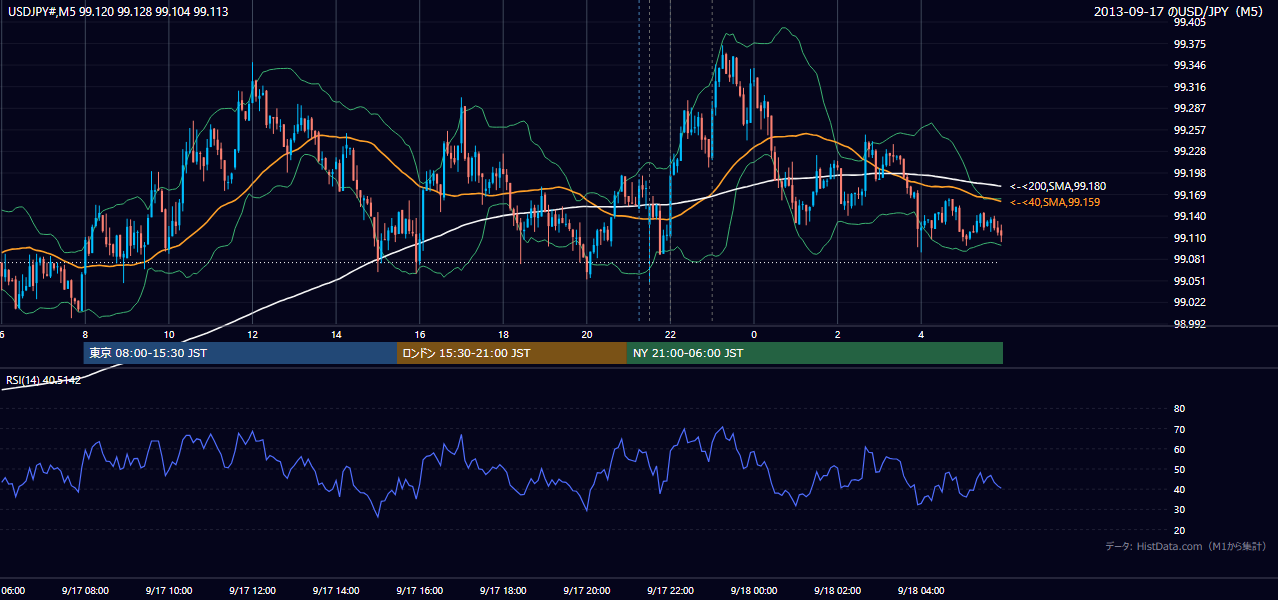Open the HistData.com data source credit
This screenshot has width=1278, height=600.
[1185, 546]
